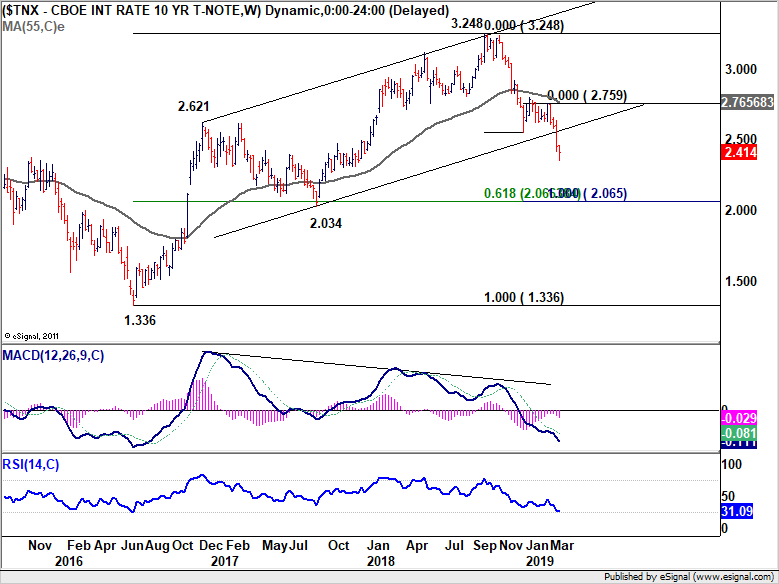Select the MA(55,C)e indicator label
Viewport: 779px width, 584px height.
click(x=33, y=26)
